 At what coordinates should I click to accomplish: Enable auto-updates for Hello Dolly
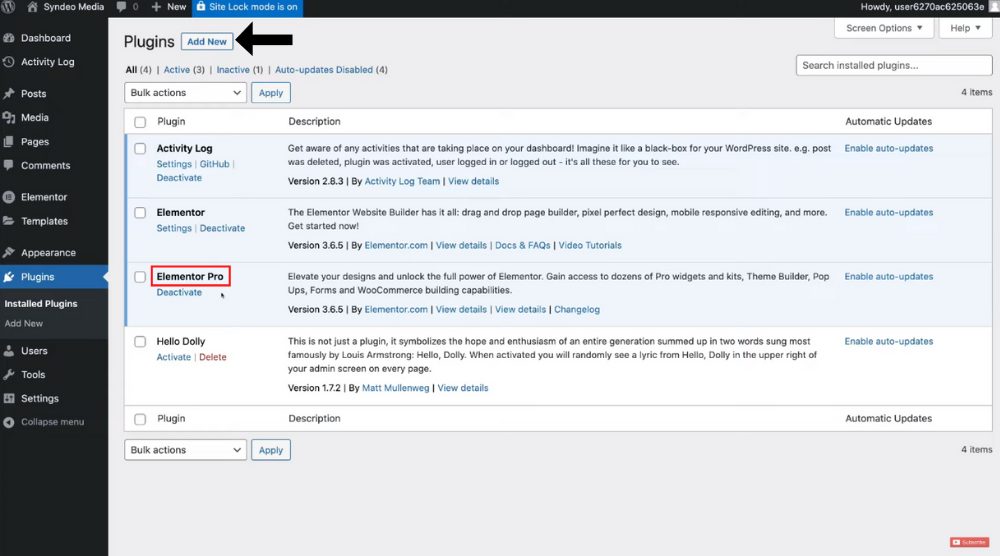click(888, 342)
